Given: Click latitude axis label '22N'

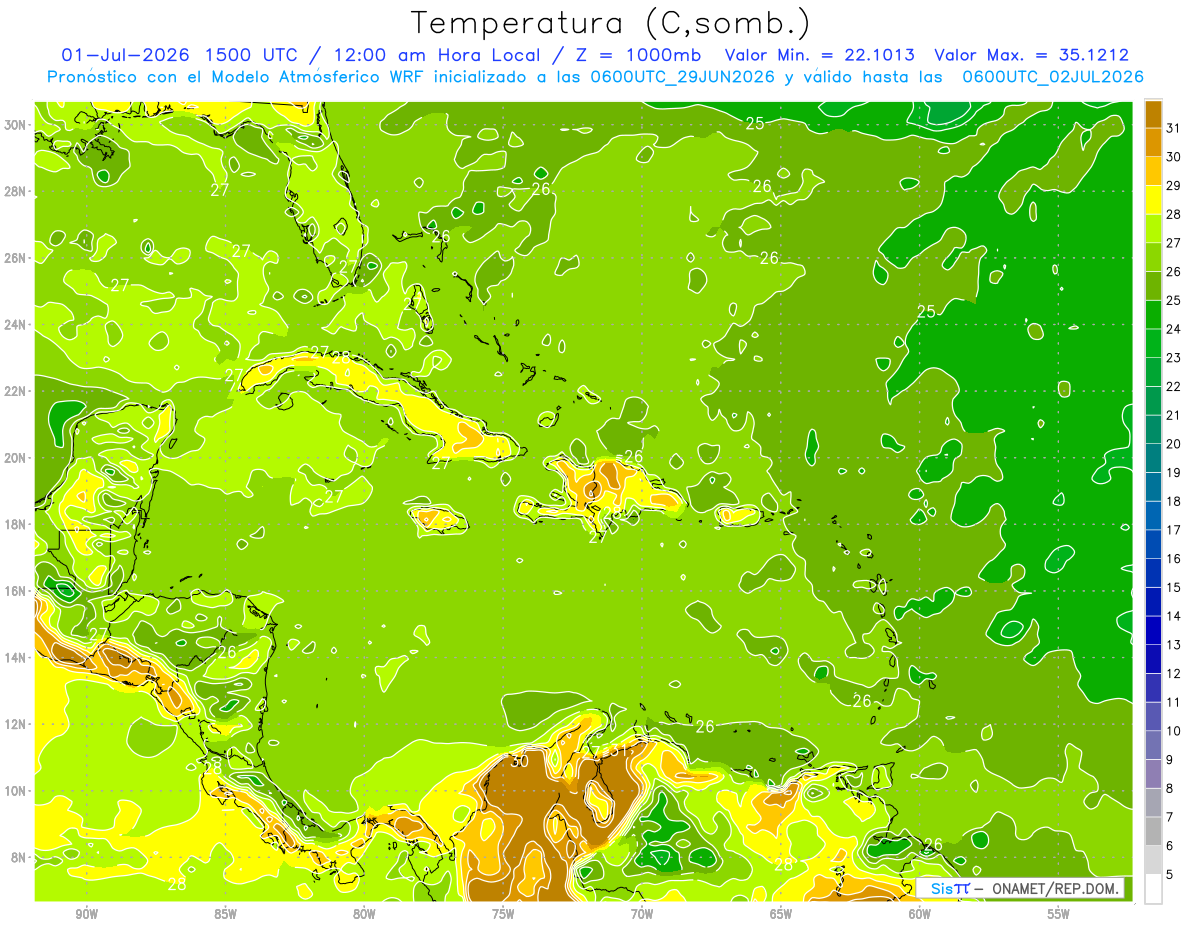Looking at the screenshot, I should [x=15, y=391].
